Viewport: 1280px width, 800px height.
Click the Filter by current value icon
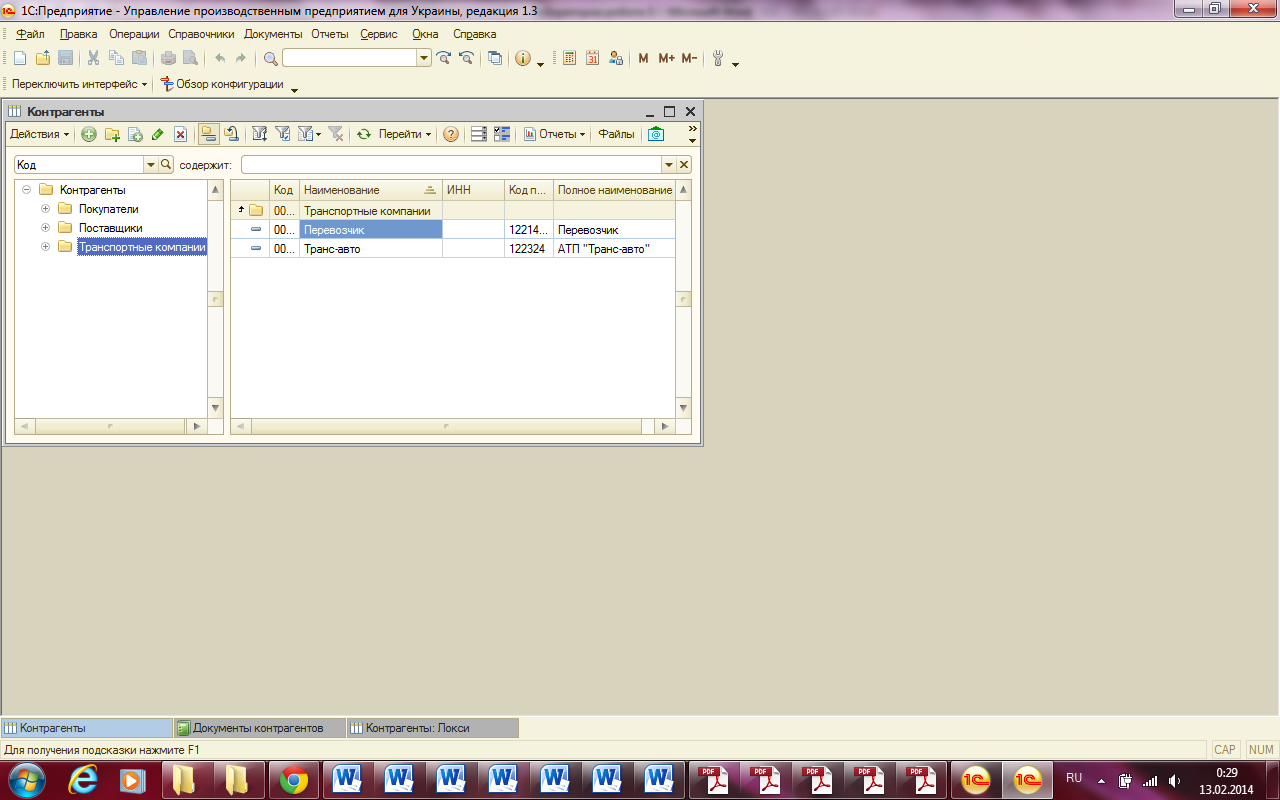coord(283,134)
